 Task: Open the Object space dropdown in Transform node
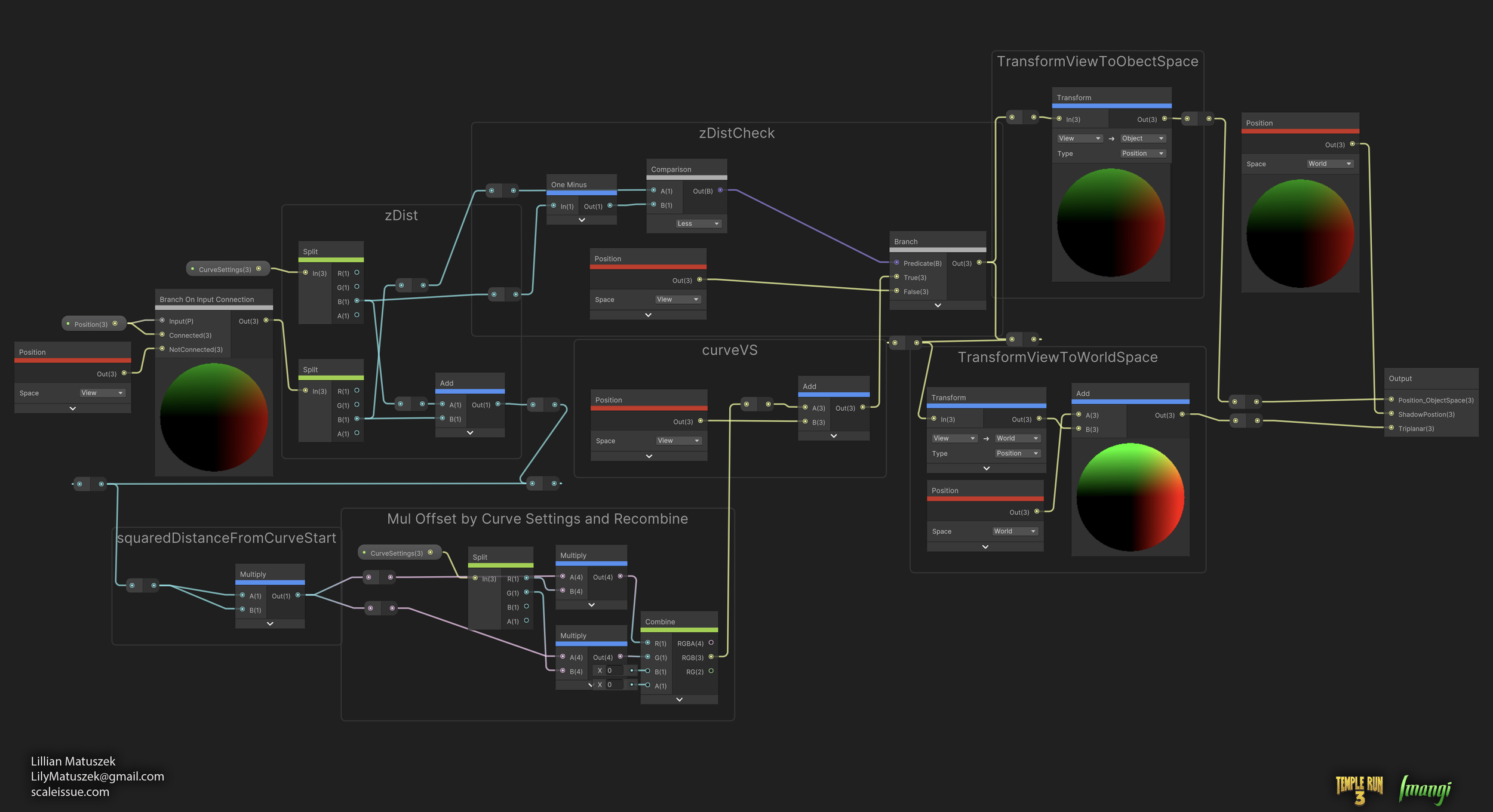tap(1142, 139)
